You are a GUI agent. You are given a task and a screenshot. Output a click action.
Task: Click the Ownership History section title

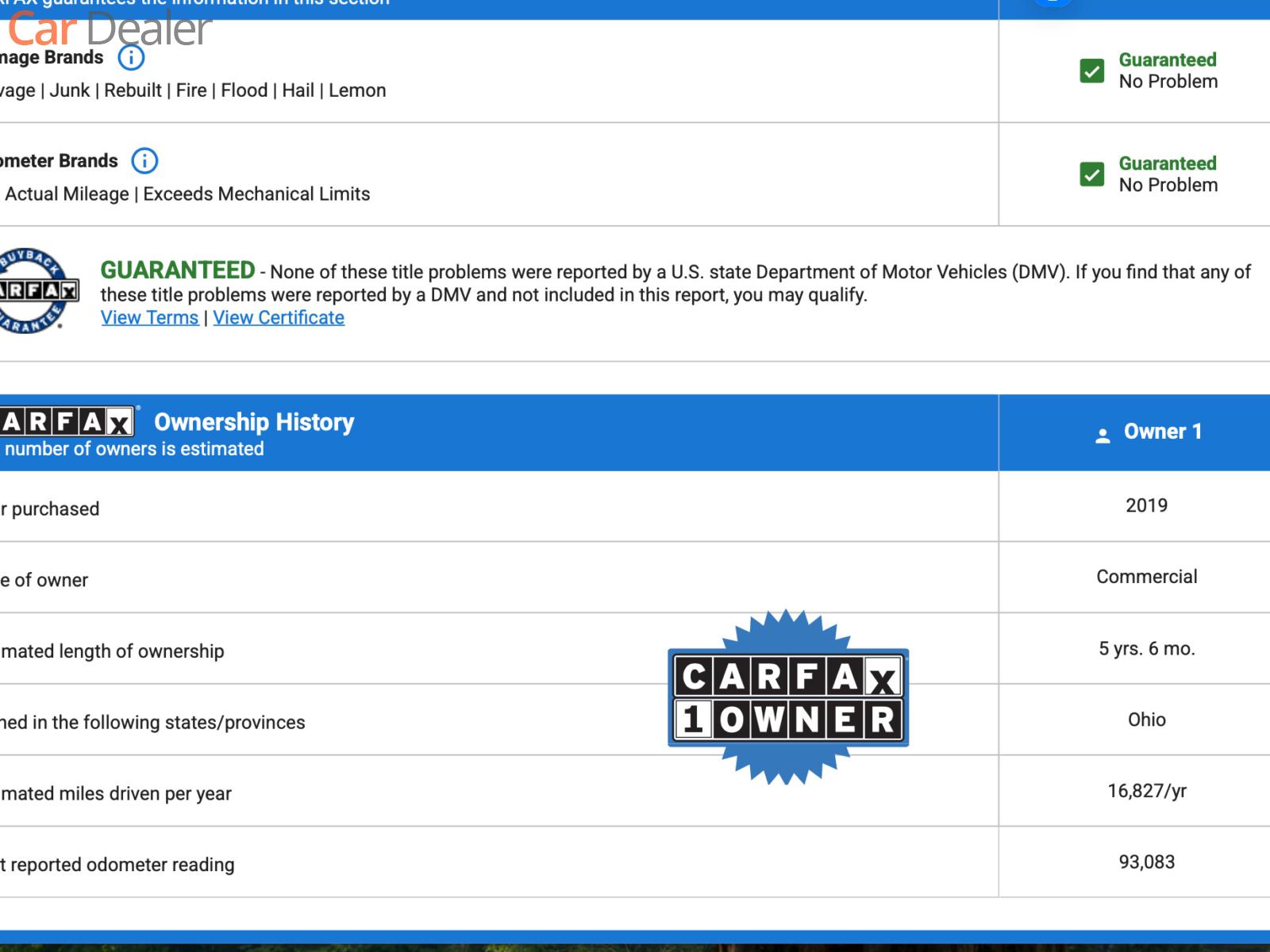coord(254,422)
